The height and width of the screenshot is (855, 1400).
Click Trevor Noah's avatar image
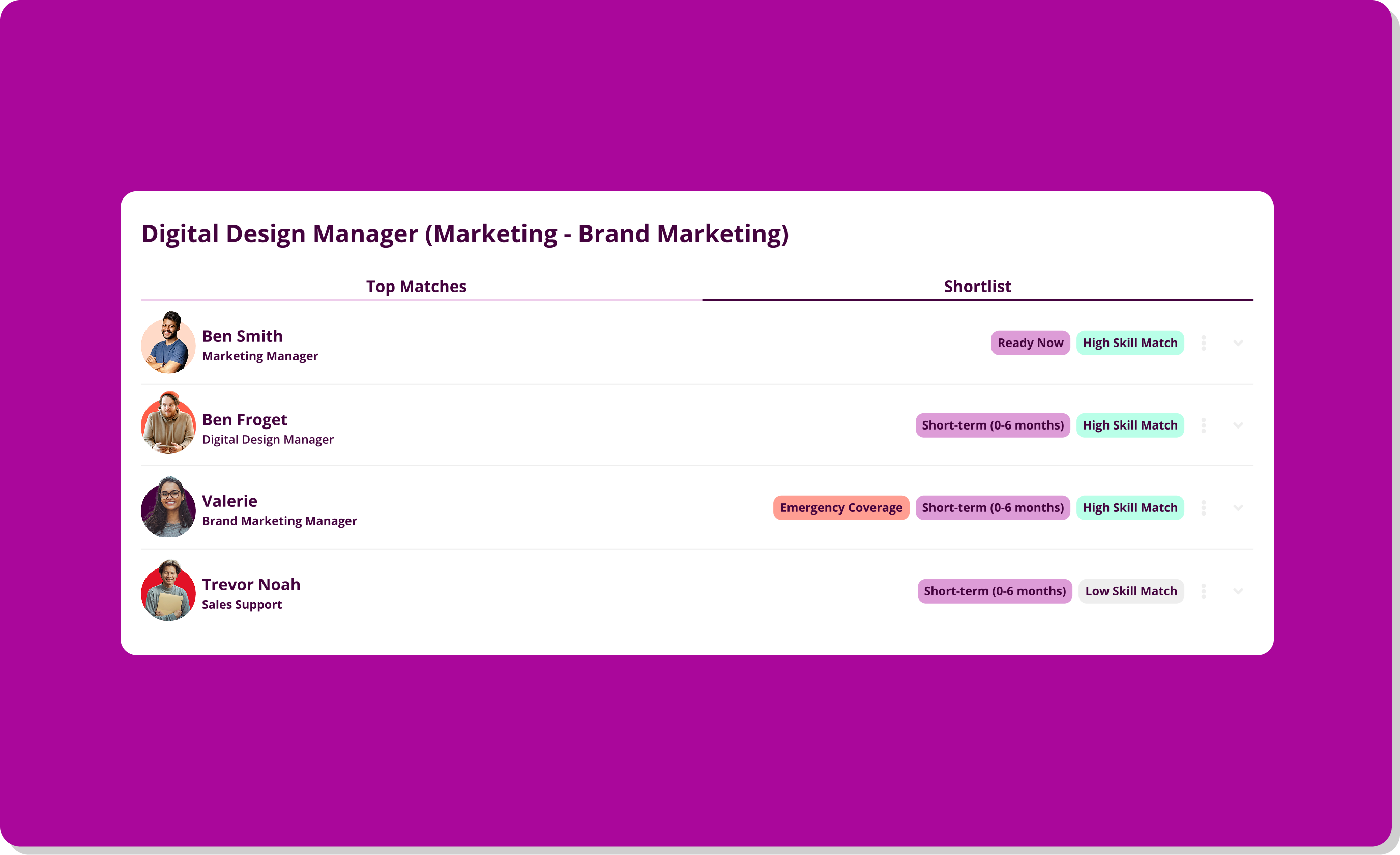click(168, 591)
